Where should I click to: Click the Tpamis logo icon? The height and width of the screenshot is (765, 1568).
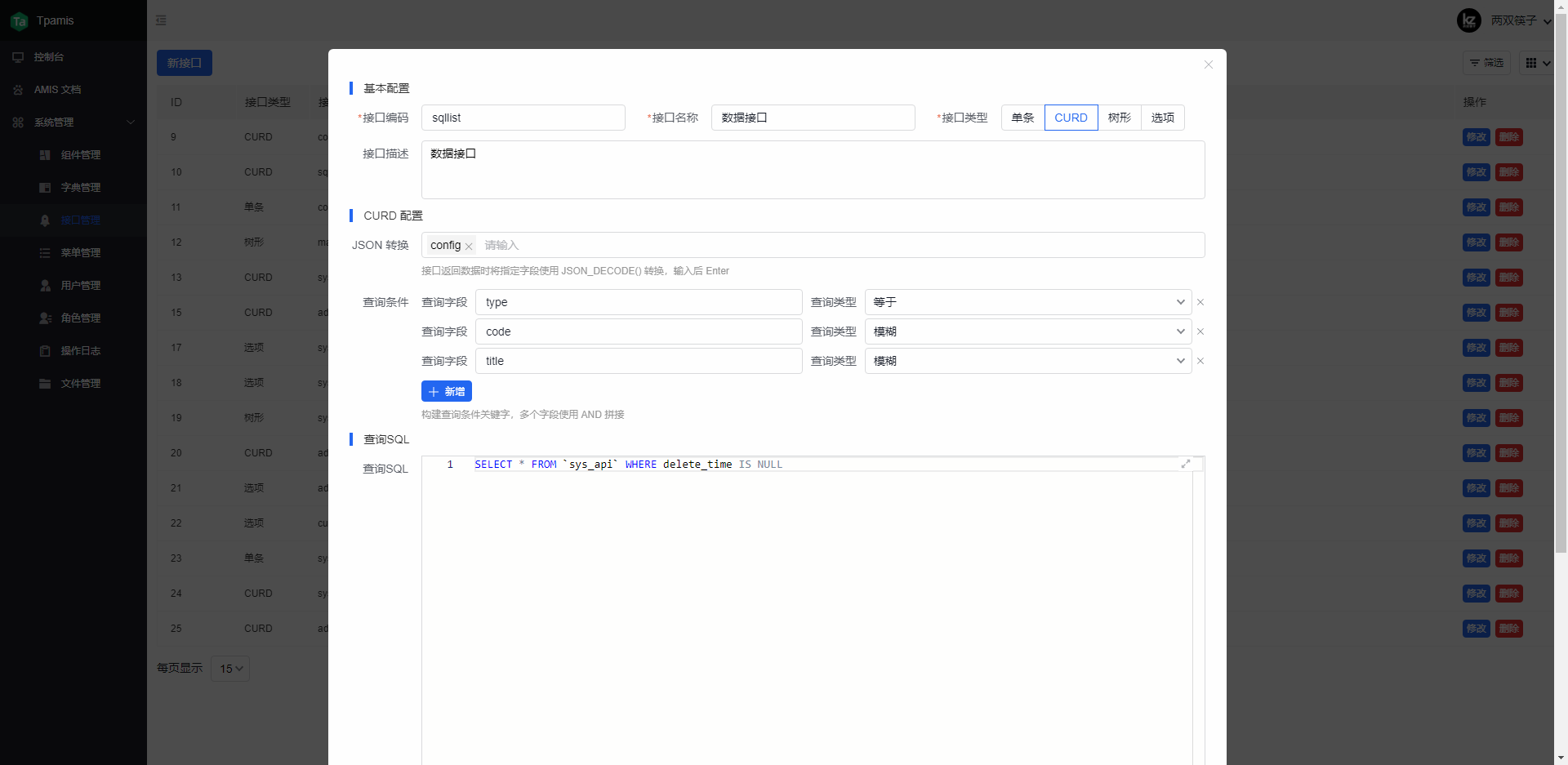pos(19,20)
